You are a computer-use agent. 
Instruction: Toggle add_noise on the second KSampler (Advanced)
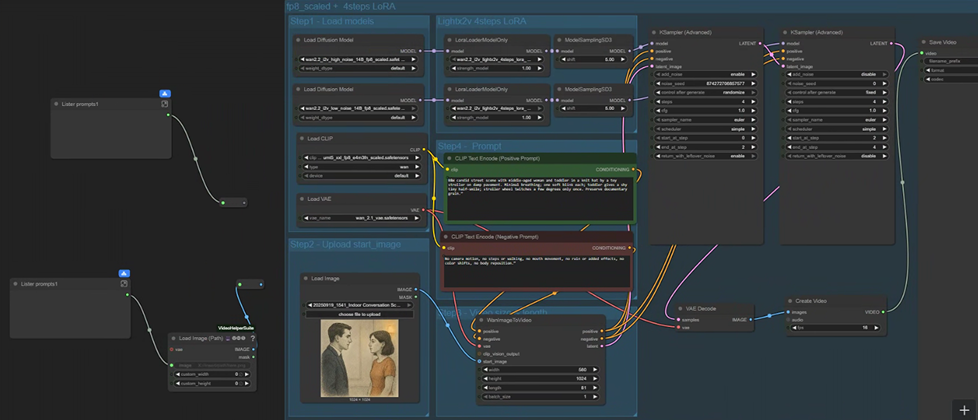[831, 73]
